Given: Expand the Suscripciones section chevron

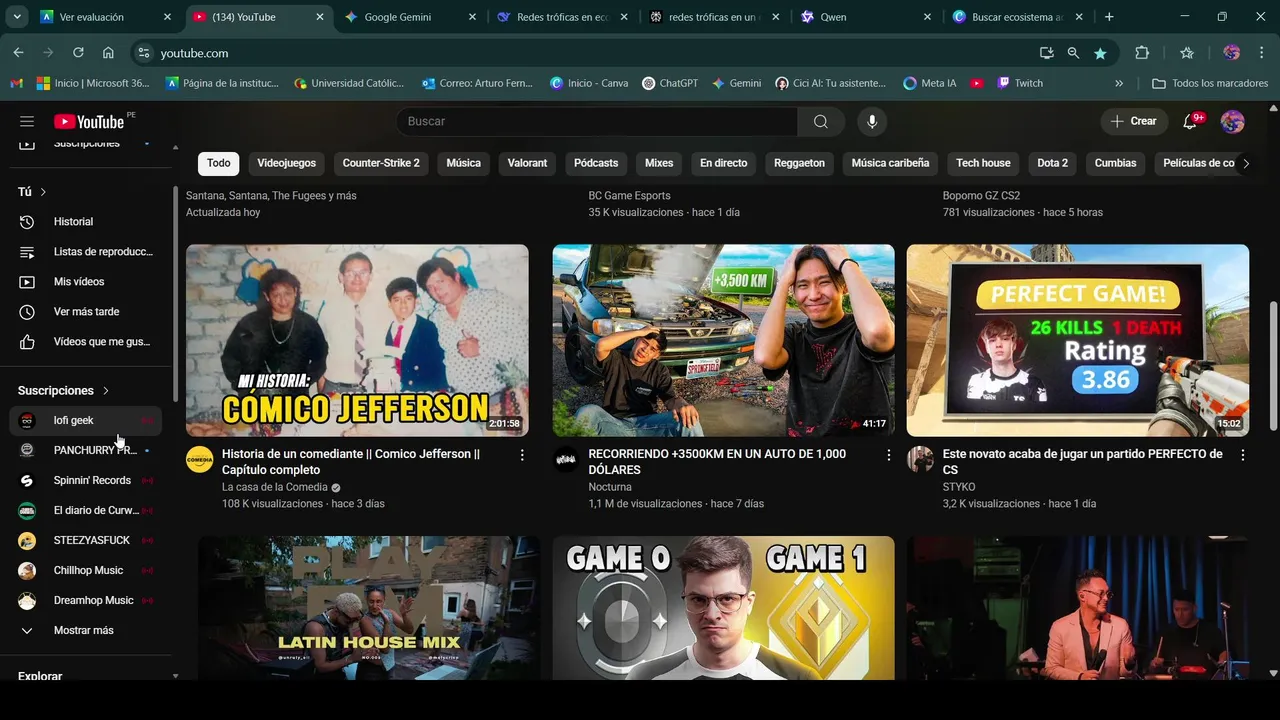Looking at the screenshot, I should coord(106,391).
